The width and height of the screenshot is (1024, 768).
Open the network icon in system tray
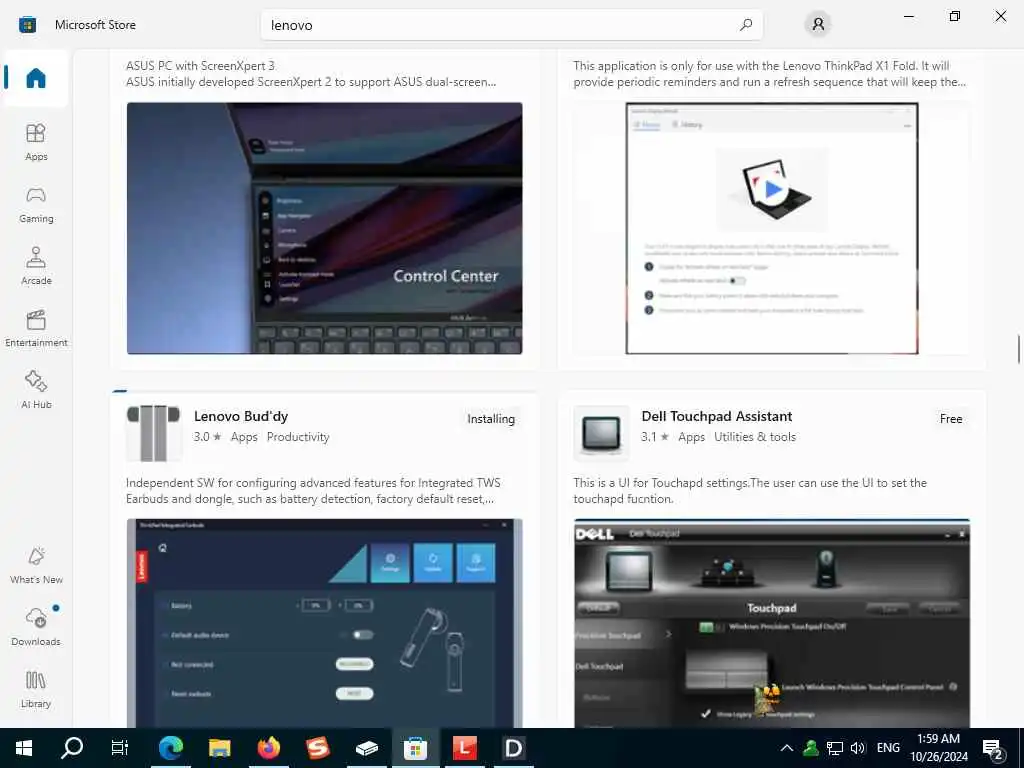(x=835, y=748)
